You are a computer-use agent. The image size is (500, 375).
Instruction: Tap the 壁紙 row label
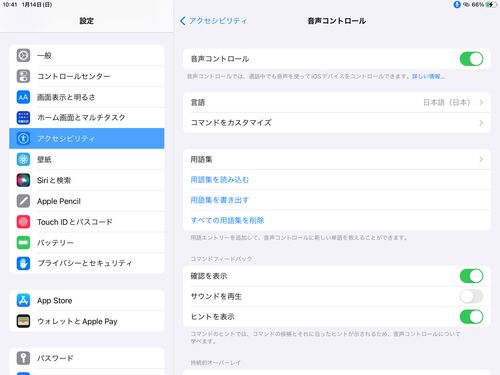tap(44, 159)
